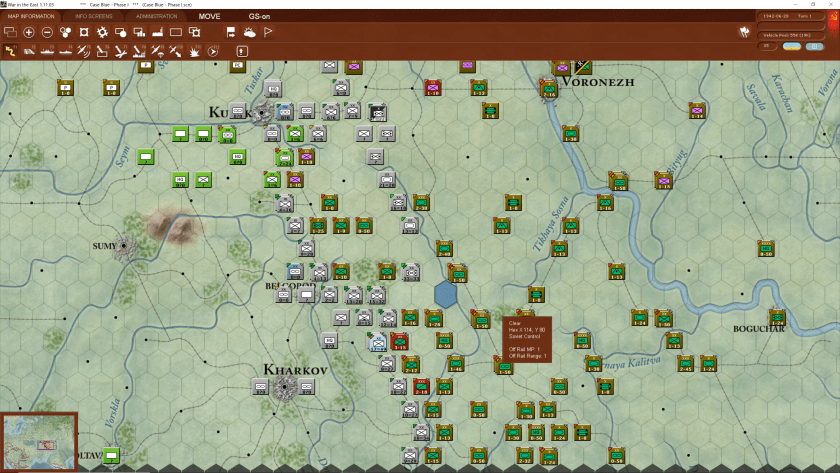Click the flag-with-arrow icon
The image size is (840, 473).
click(231, 33)
